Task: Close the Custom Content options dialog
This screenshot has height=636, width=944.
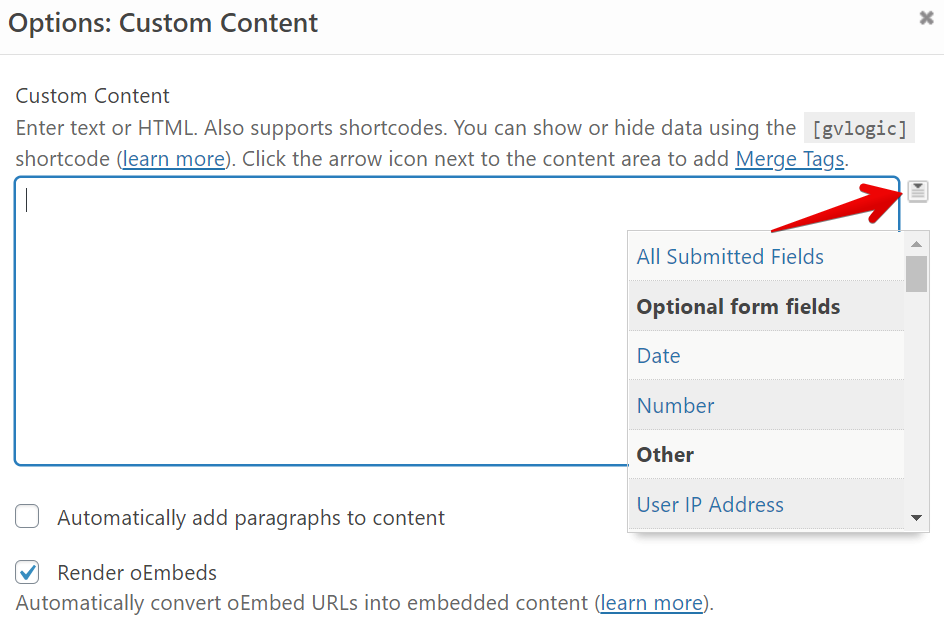Action: coord(926,18)
